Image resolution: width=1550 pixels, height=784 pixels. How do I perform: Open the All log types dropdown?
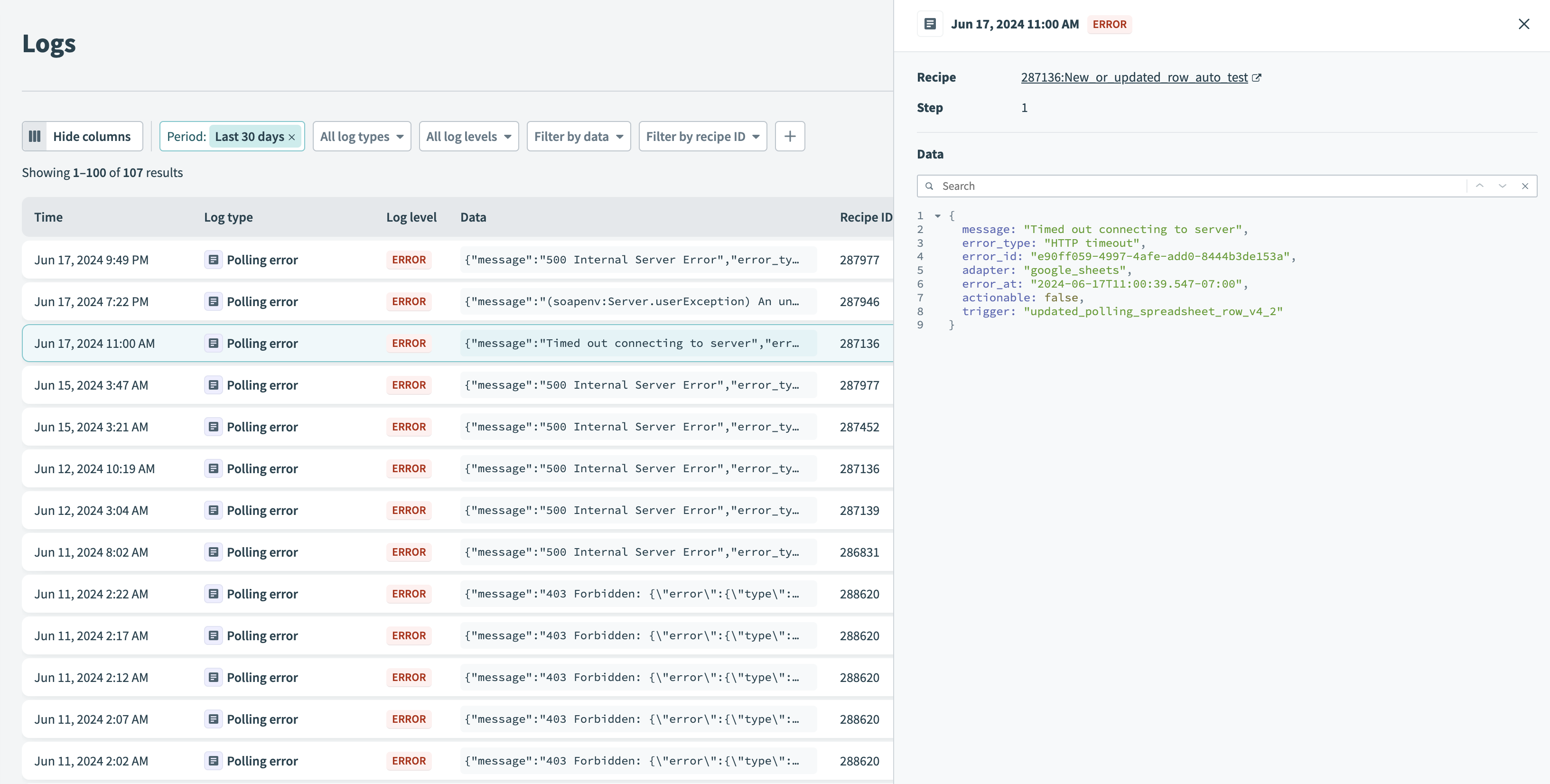pyautogui.click(x=362, y=137)
